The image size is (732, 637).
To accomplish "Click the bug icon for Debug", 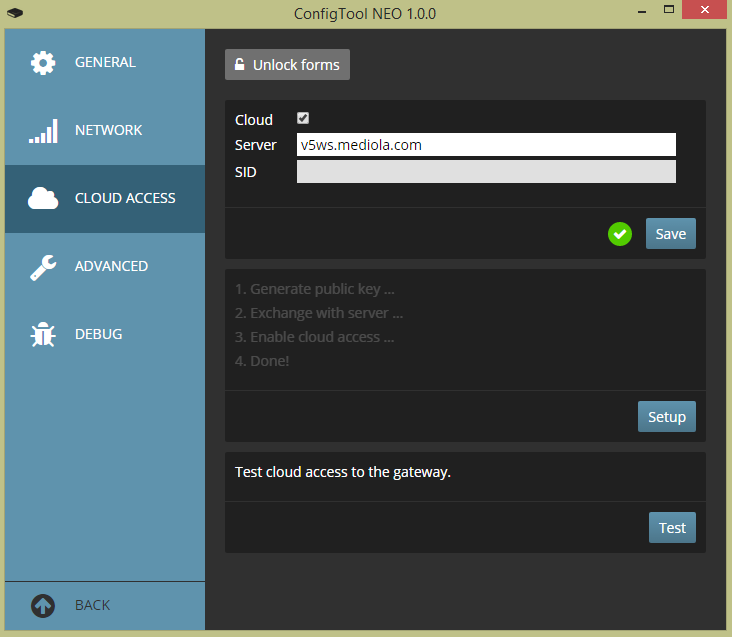I will pos(43,335).
